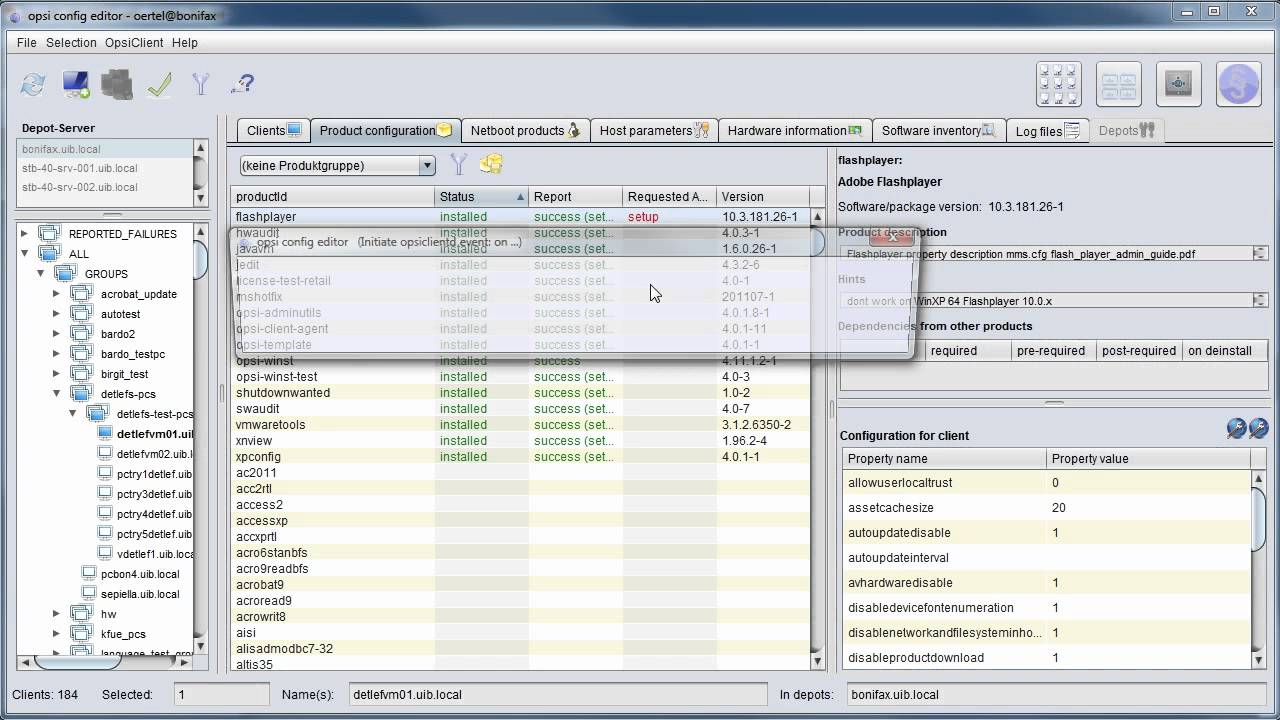
Task: Collapse the ALL tree node
Action: coord(25,253)
